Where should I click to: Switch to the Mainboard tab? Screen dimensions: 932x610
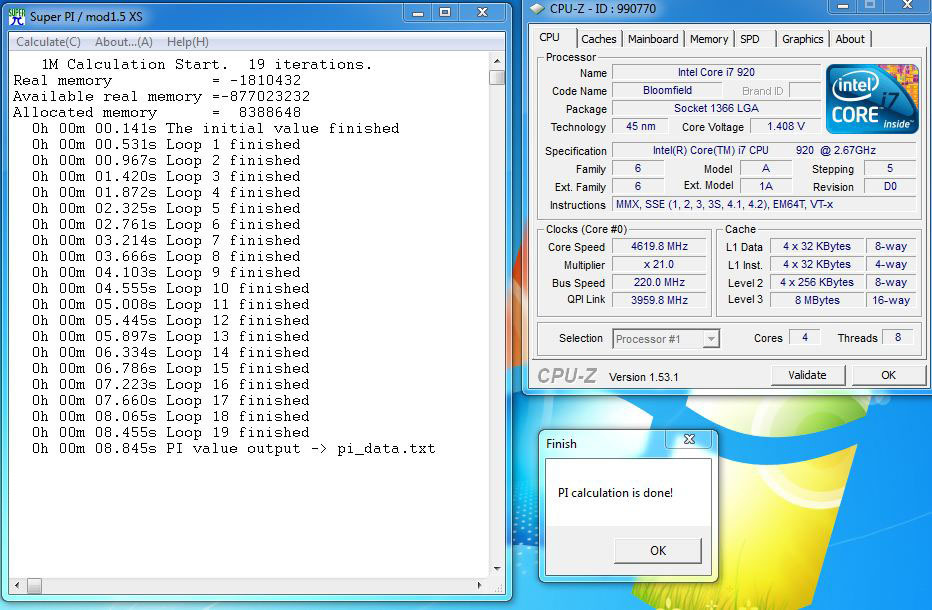(653, 39)
